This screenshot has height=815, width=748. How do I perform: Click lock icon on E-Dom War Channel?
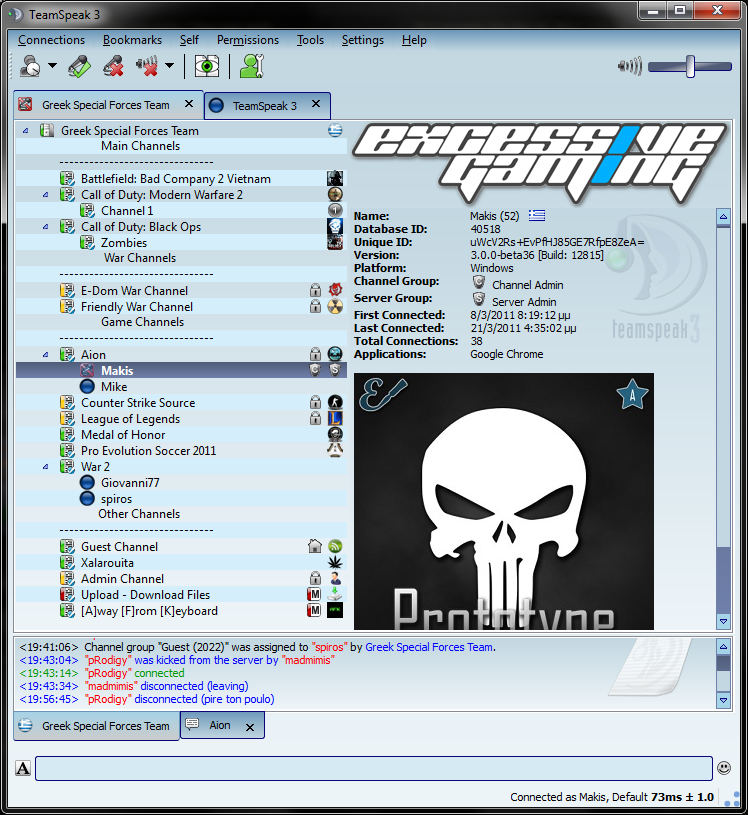click(315, 290)
